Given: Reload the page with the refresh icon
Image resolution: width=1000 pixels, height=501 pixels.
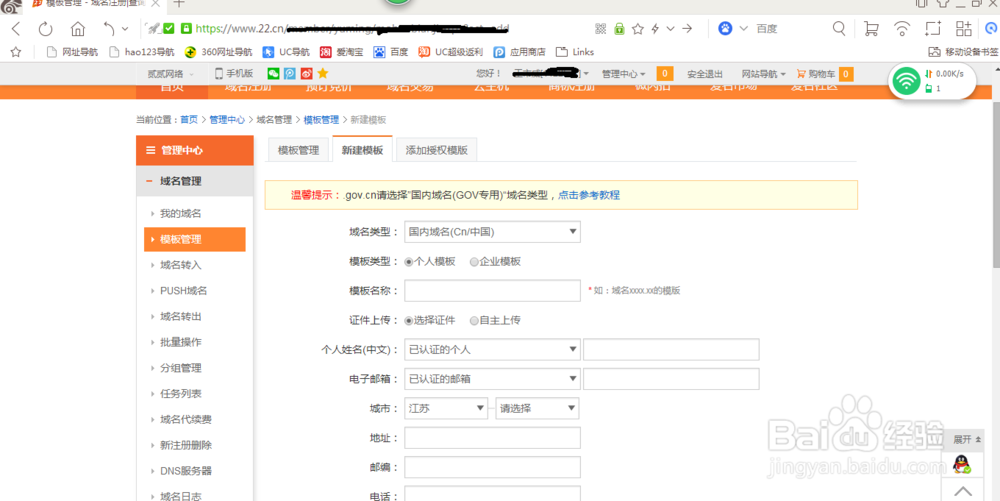Looking at the screenshot, I should pyautogui.click(x=45, y=29).
